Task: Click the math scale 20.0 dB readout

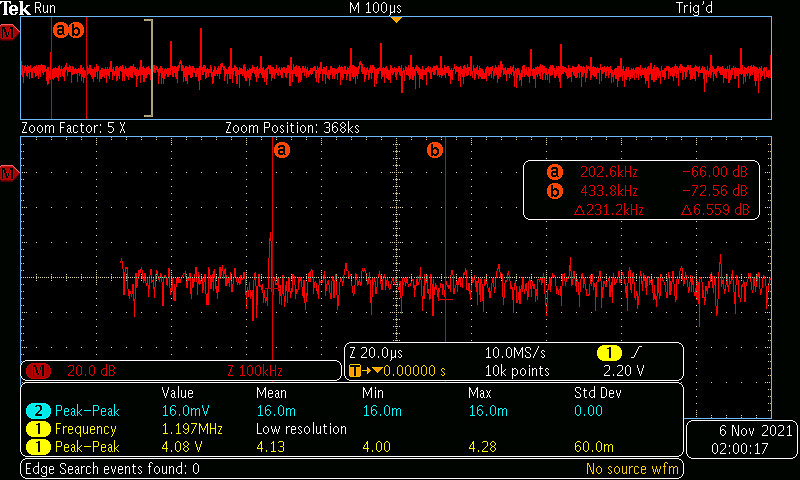Action: [x=91, y=371]
